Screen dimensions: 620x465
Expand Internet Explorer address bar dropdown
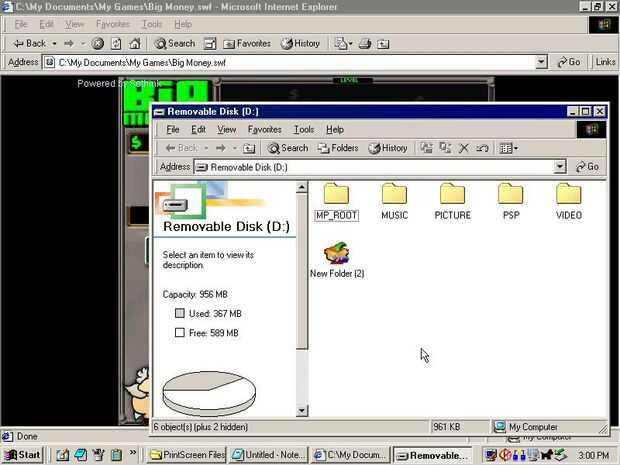[x=541, y=62]
